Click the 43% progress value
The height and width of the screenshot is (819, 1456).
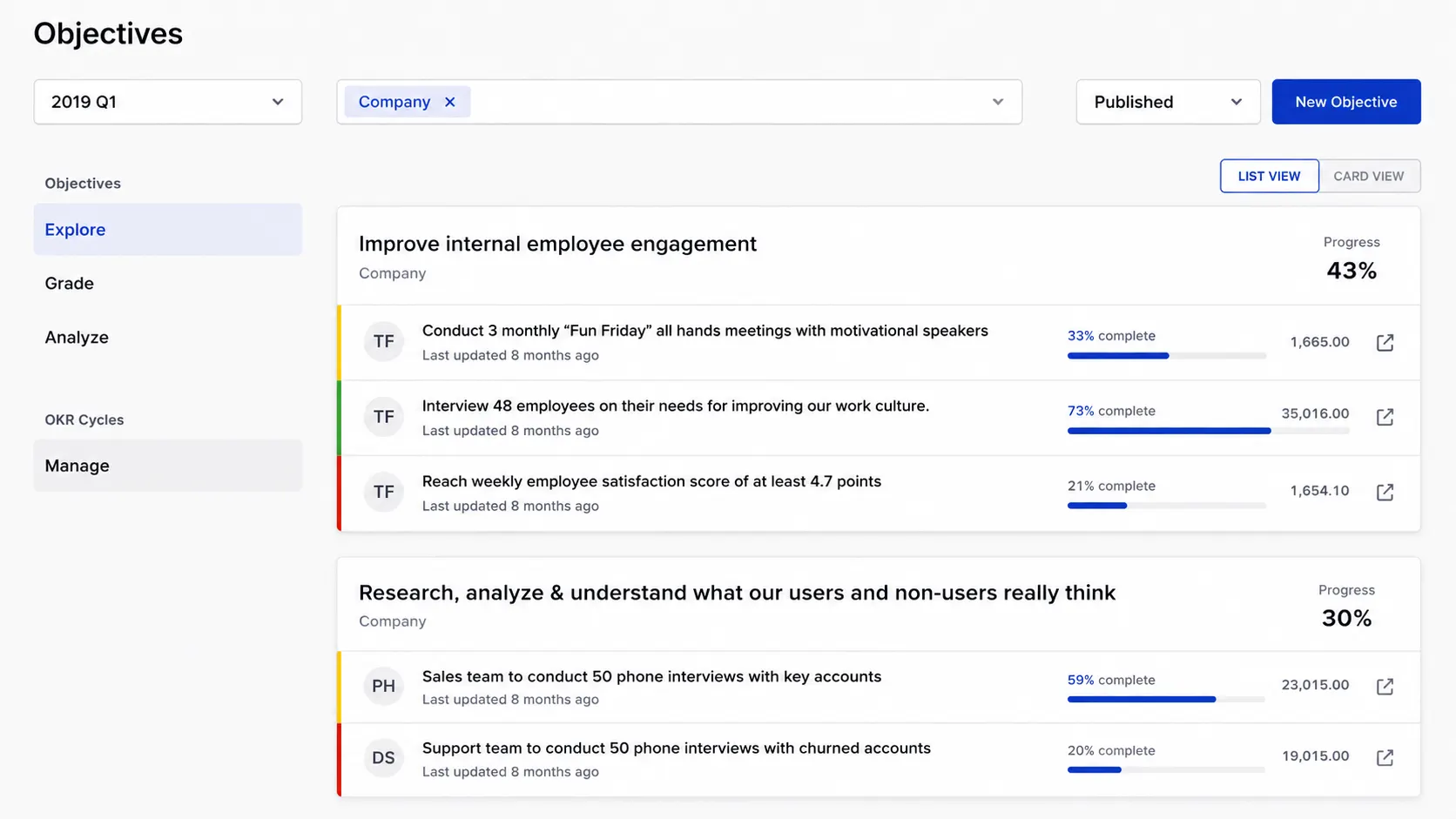(x=1352, y=271)
